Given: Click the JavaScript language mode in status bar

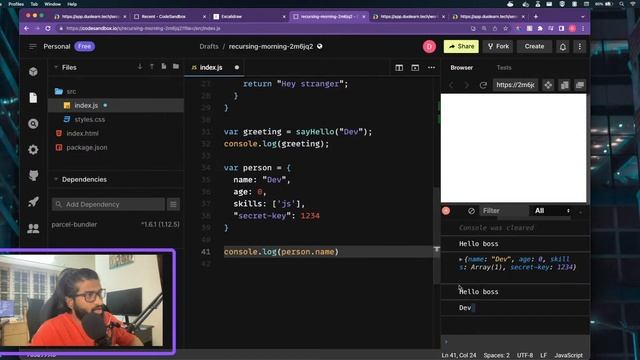Looking at the screenshot, I should click(x=569, y=356).
